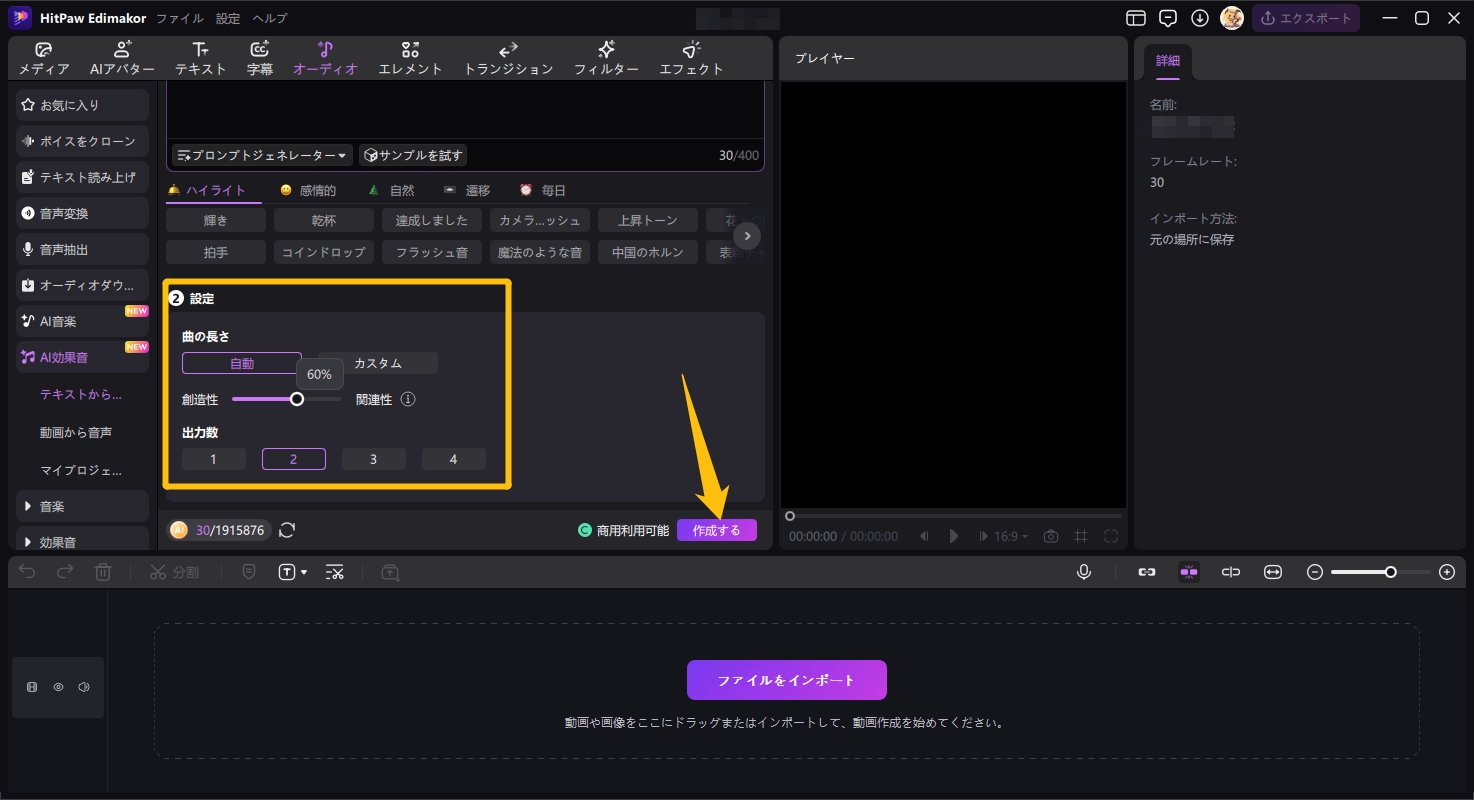Select 動画から音声 sub-item

point(76,432)
